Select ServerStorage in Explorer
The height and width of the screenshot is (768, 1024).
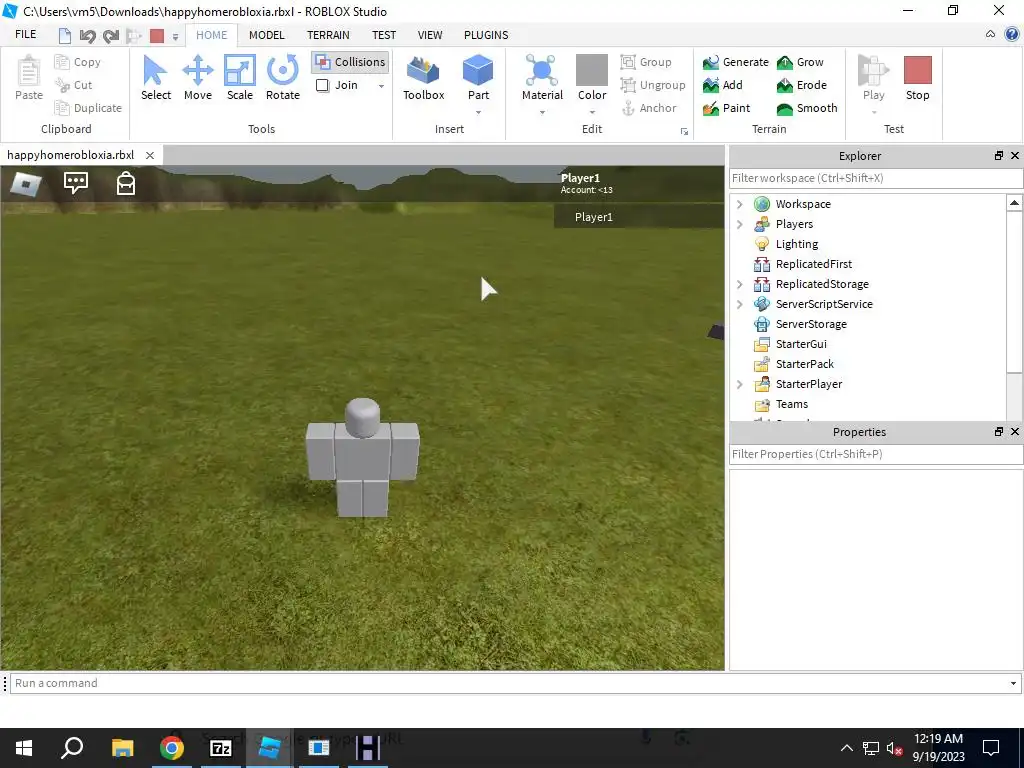pos(810,324)
